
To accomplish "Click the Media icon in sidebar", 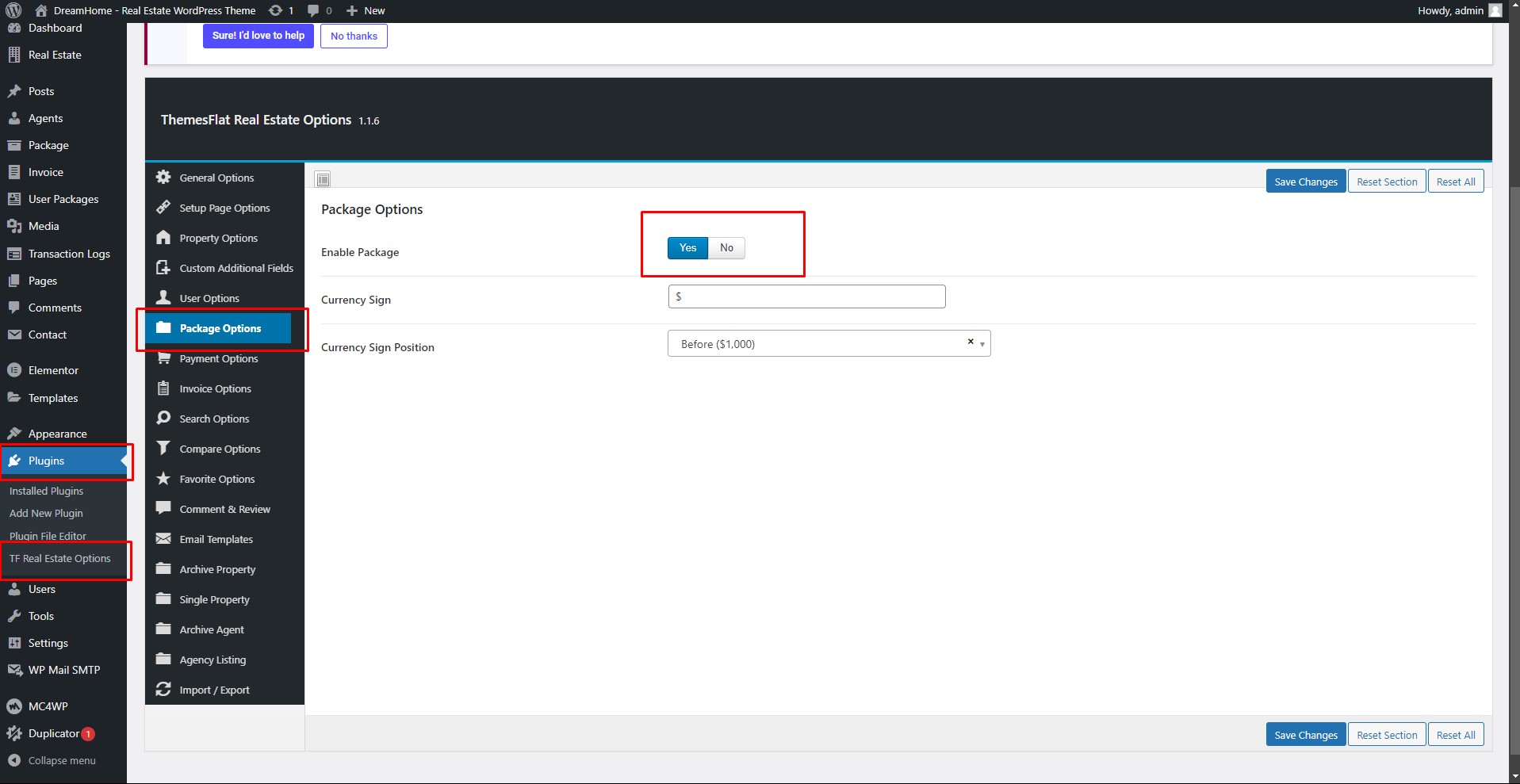I will pos(14,226).
